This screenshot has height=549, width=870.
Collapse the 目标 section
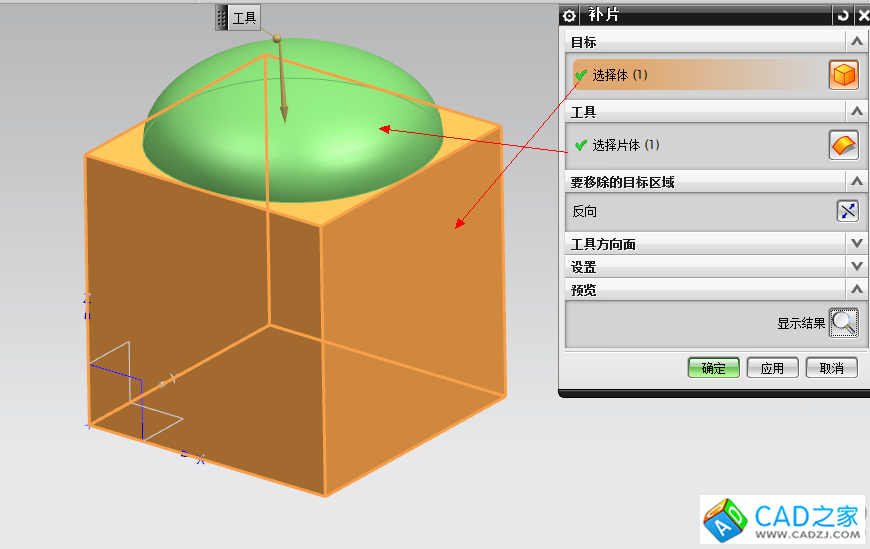coord(856,42)
